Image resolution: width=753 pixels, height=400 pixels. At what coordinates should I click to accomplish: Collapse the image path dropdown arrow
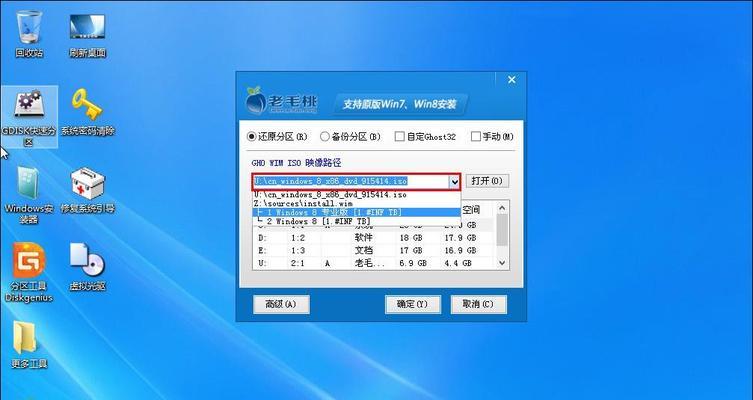click(454, 181)
